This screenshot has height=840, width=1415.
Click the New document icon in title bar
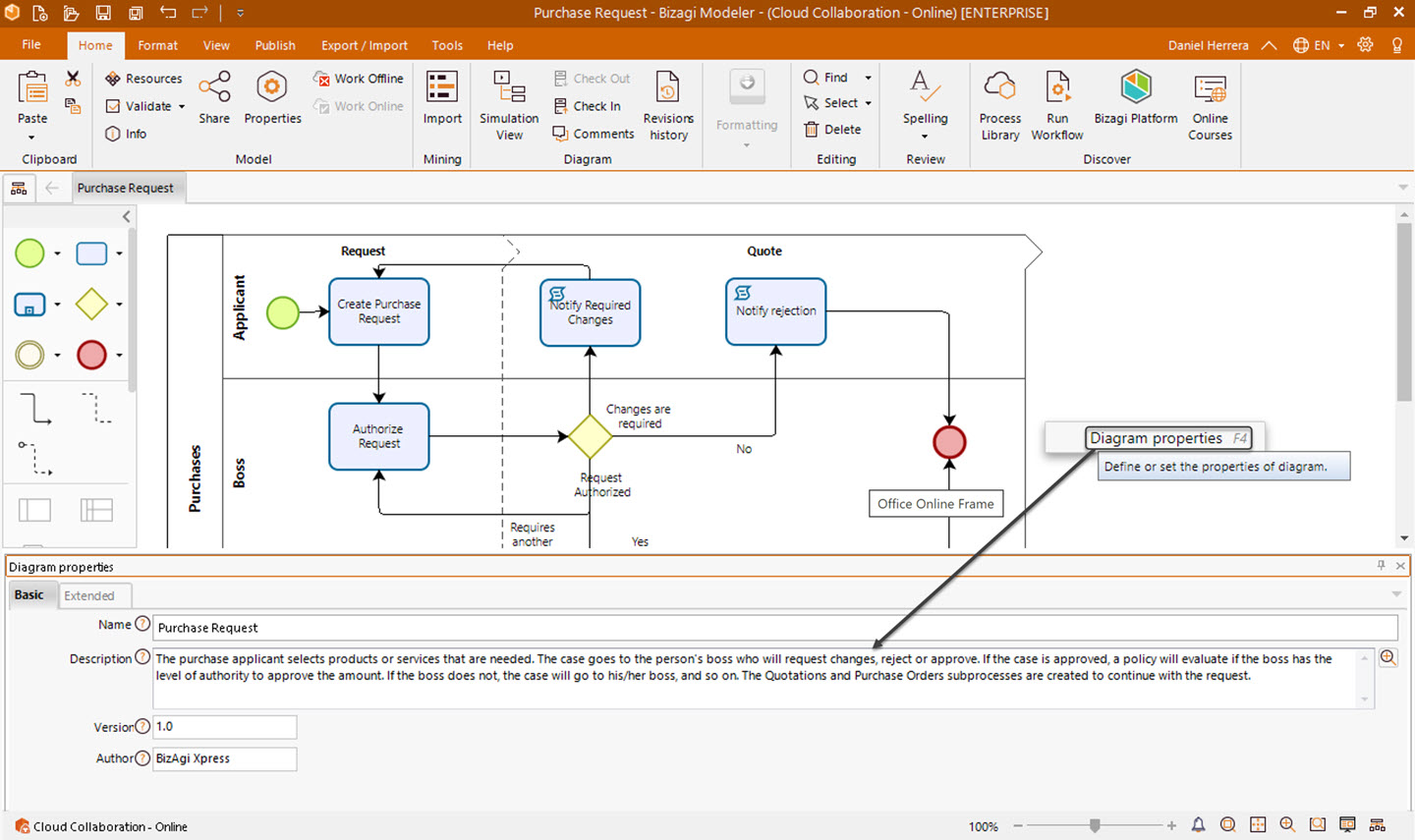click(40, 13)
